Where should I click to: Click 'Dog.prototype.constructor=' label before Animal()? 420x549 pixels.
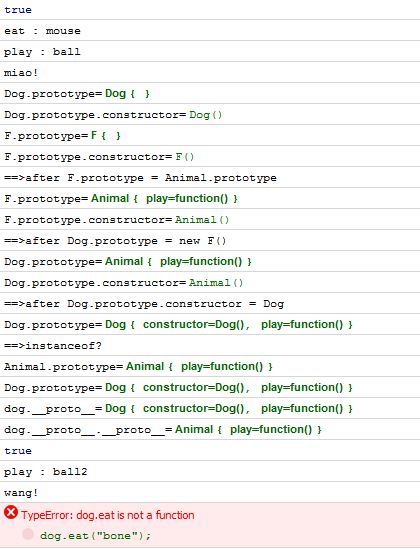pyautogui.click(x=96, y=283)
